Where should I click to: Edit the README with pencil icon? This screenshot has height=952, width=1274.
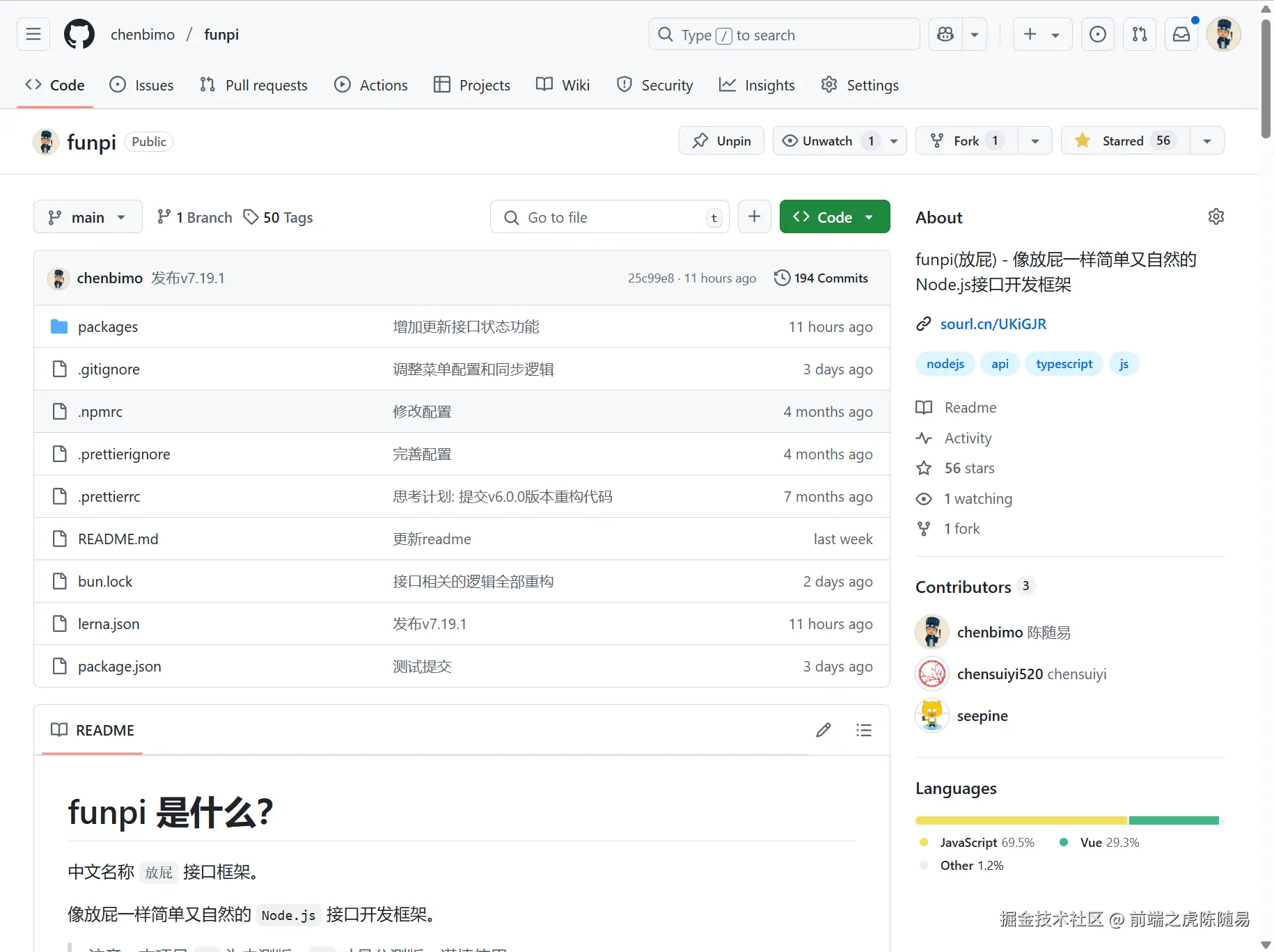click(x=824, y=730)
